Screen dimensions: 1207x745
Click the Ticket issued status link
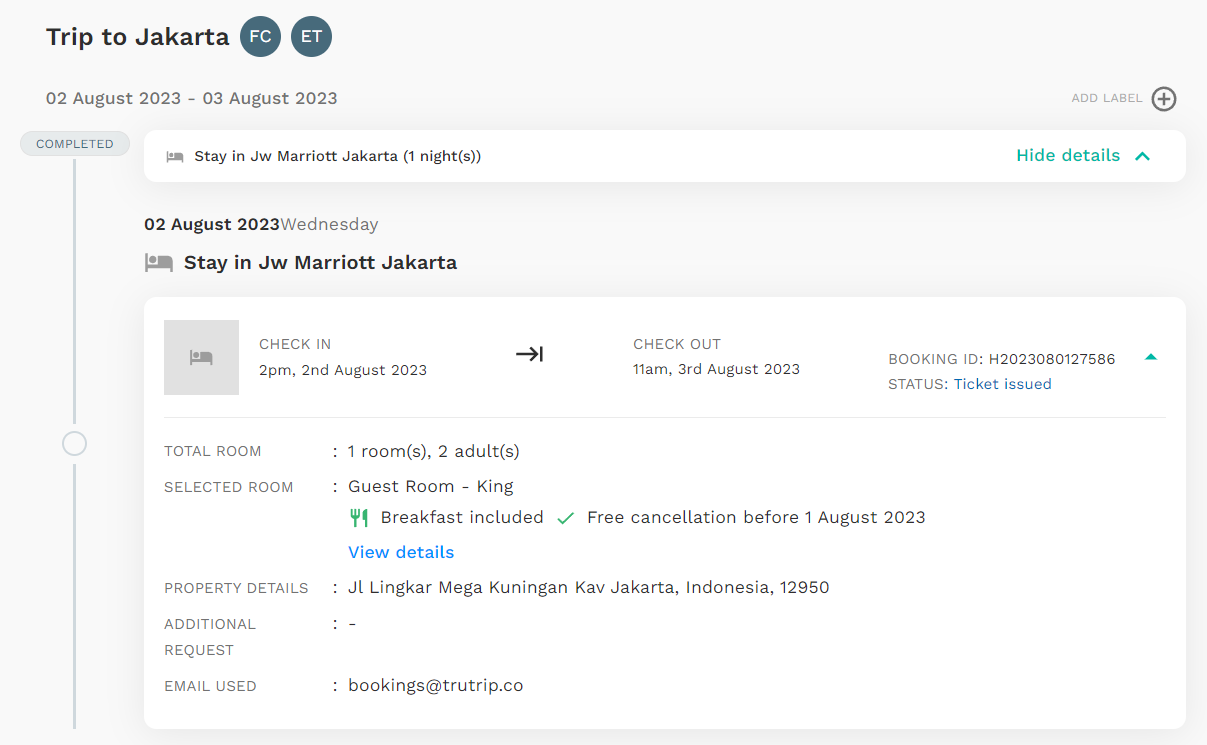coord(1002,384)
